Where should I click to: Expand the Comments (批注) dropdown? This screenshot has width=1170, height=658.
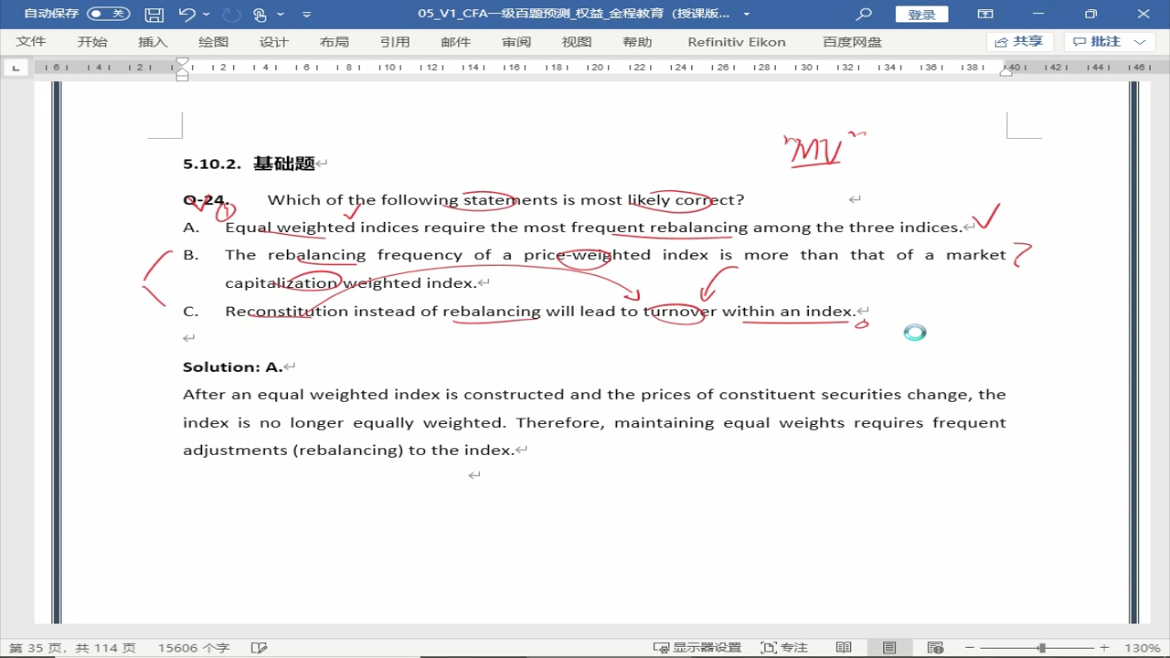(1139, 42)
